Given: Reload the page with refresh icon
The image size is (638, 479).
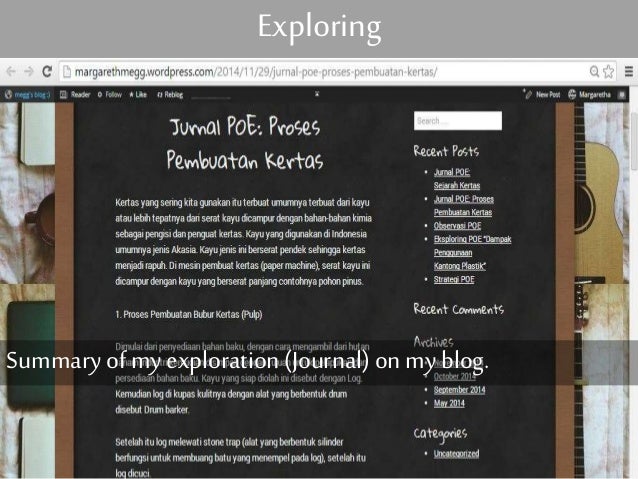Looking at the screenshot, I should pyautogui.click(x=47, y=72).
